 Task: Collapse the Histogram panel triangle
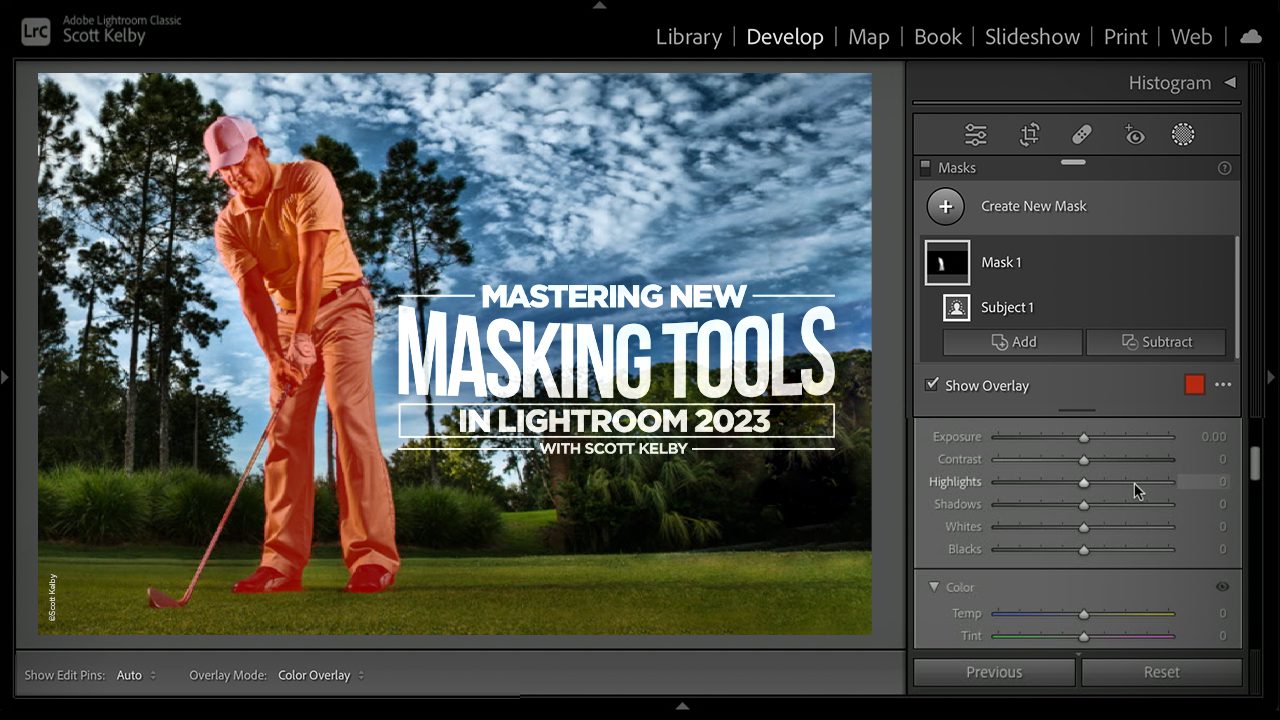pyautogui.click(x=1230, y=83)
